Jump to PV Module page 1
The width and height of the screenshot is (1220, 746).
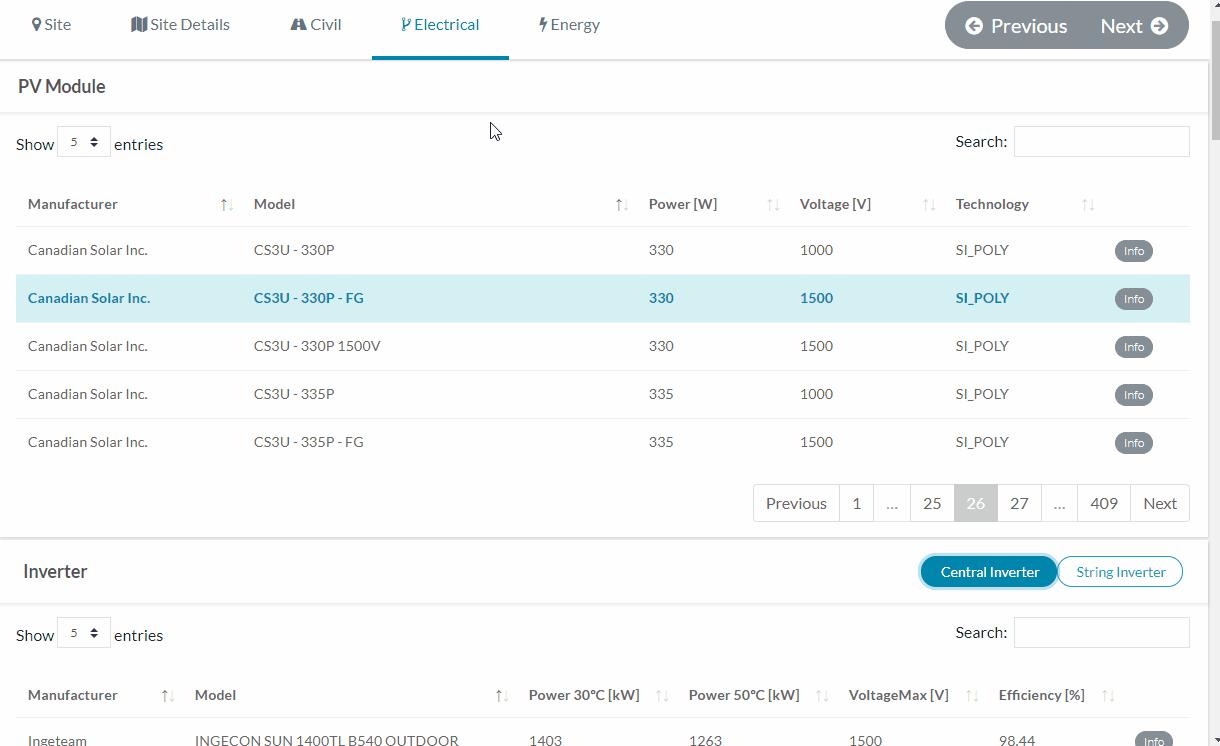pos(856,503)
